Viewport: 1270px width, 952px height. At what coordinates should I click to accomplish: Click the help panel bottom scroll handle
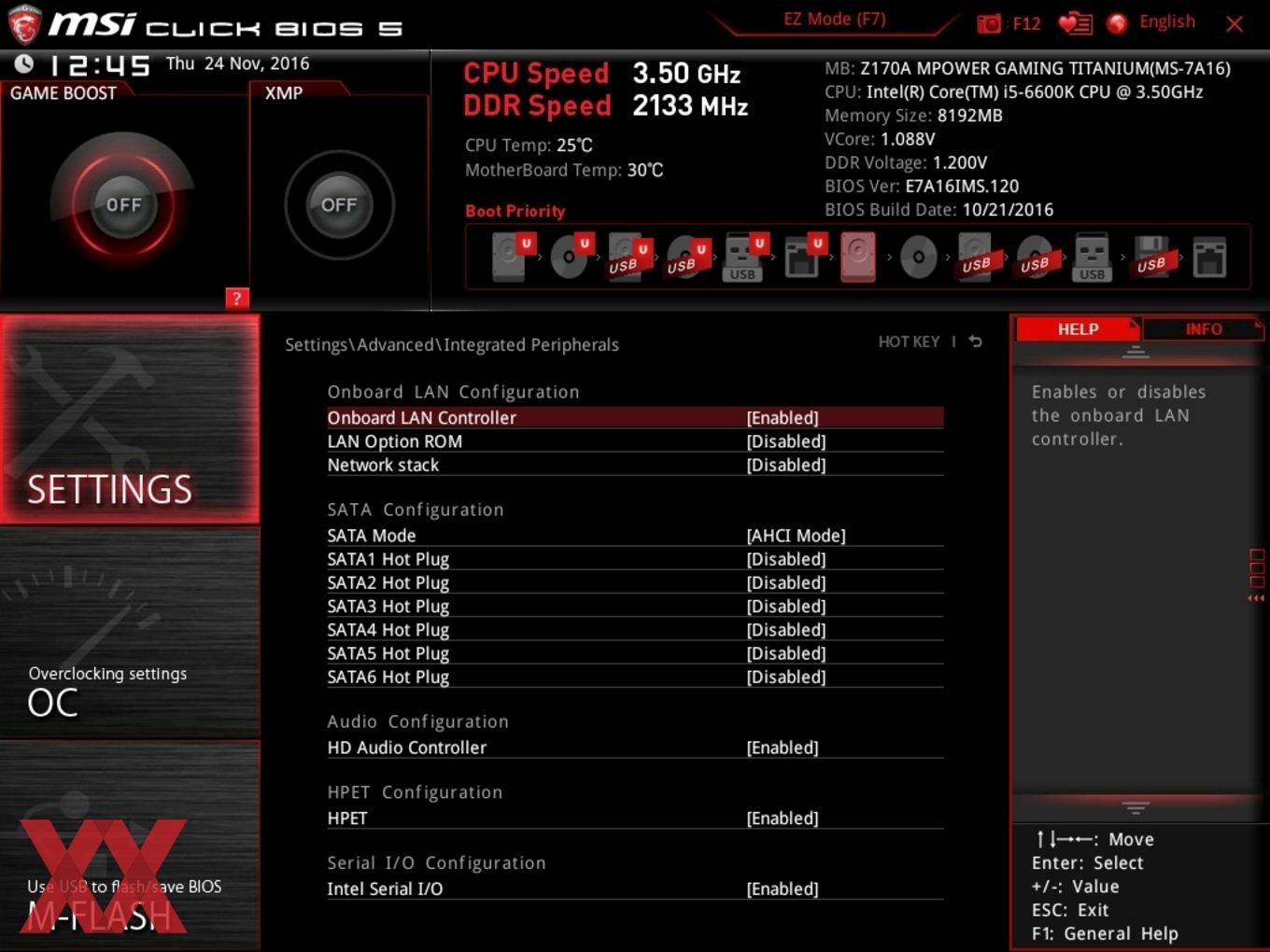tap(1136, 807)
